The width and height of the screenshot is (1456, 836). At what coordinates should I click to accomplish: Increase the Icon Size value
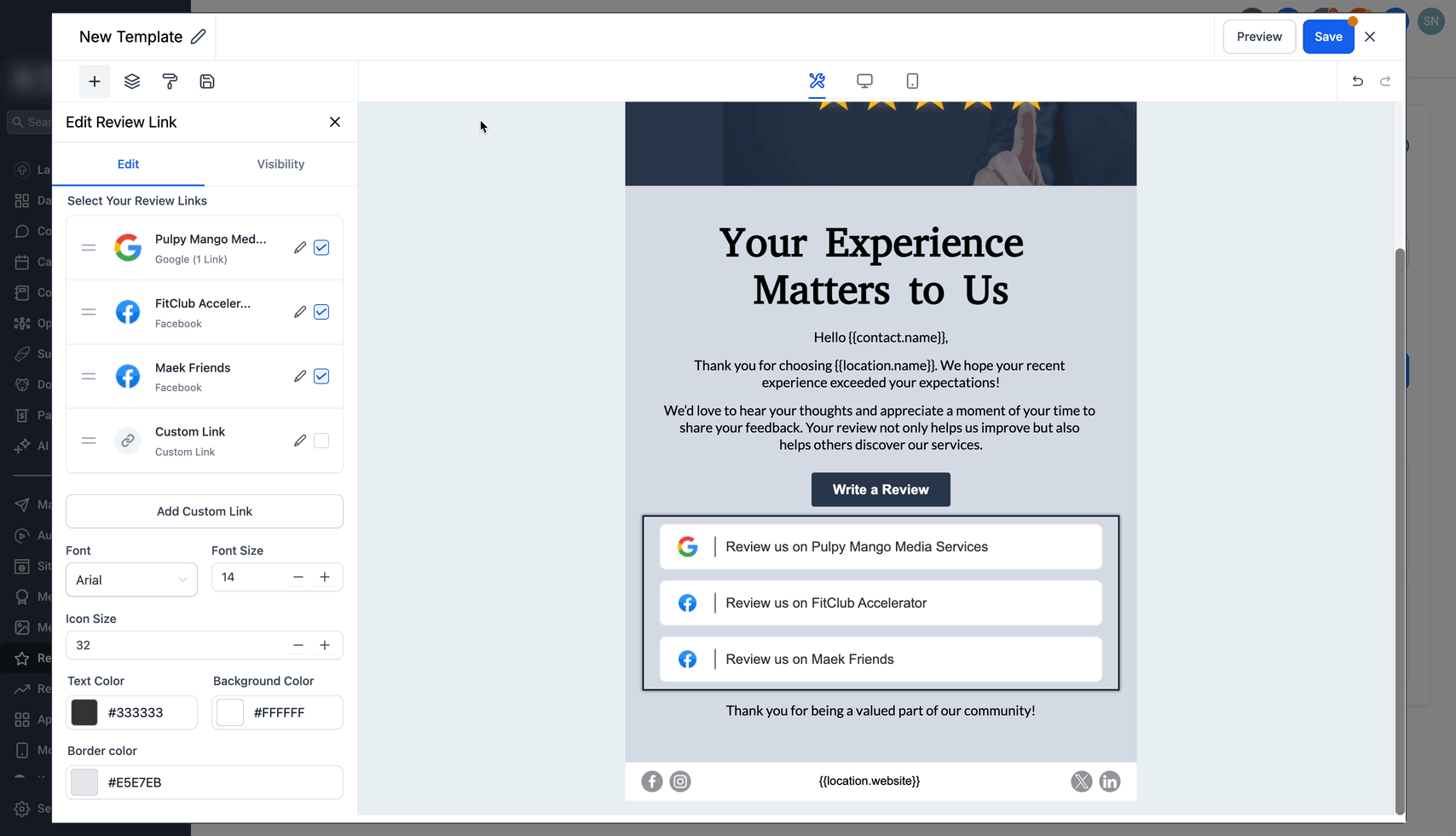325,645
